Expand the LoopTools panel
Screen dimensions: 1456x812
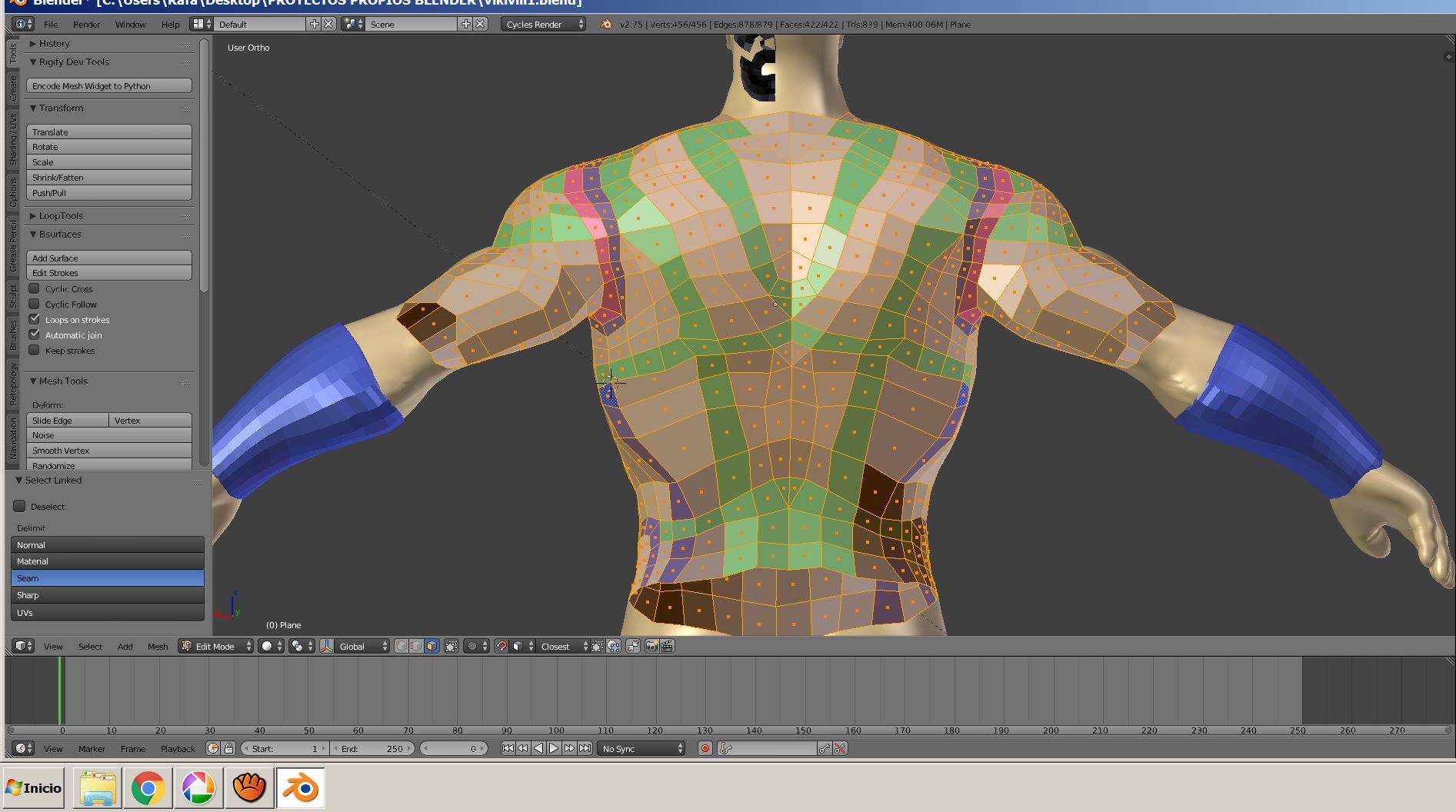point(61,216)
